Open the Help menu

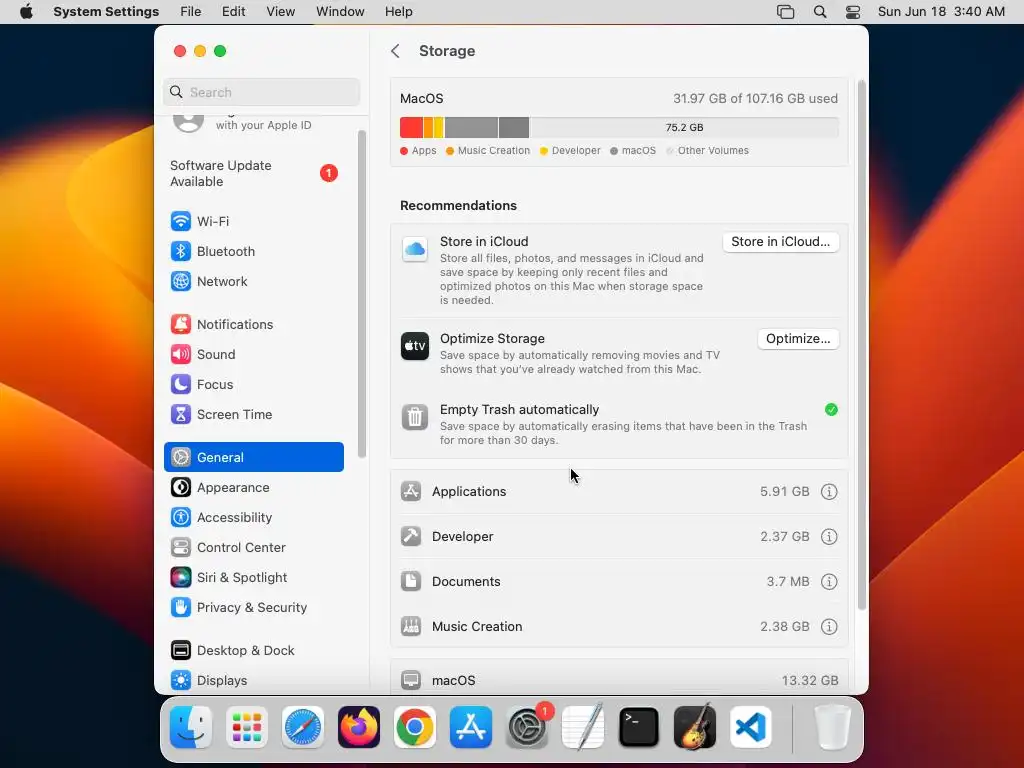pyautogui.click(x=398, y=12)
